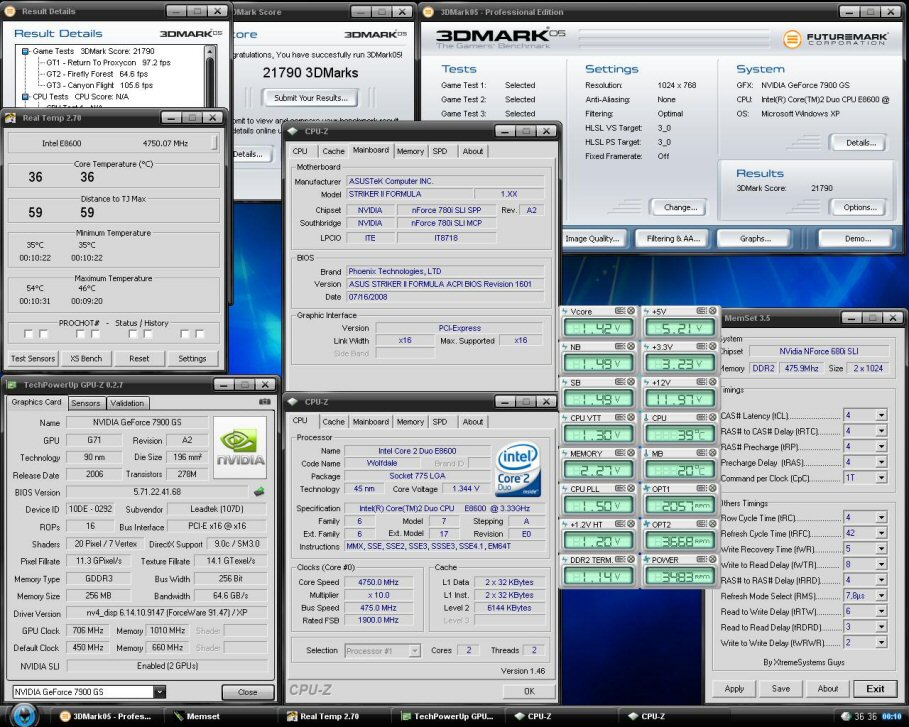Switch to Sensors tab in GPU-Z

point(85,403)
